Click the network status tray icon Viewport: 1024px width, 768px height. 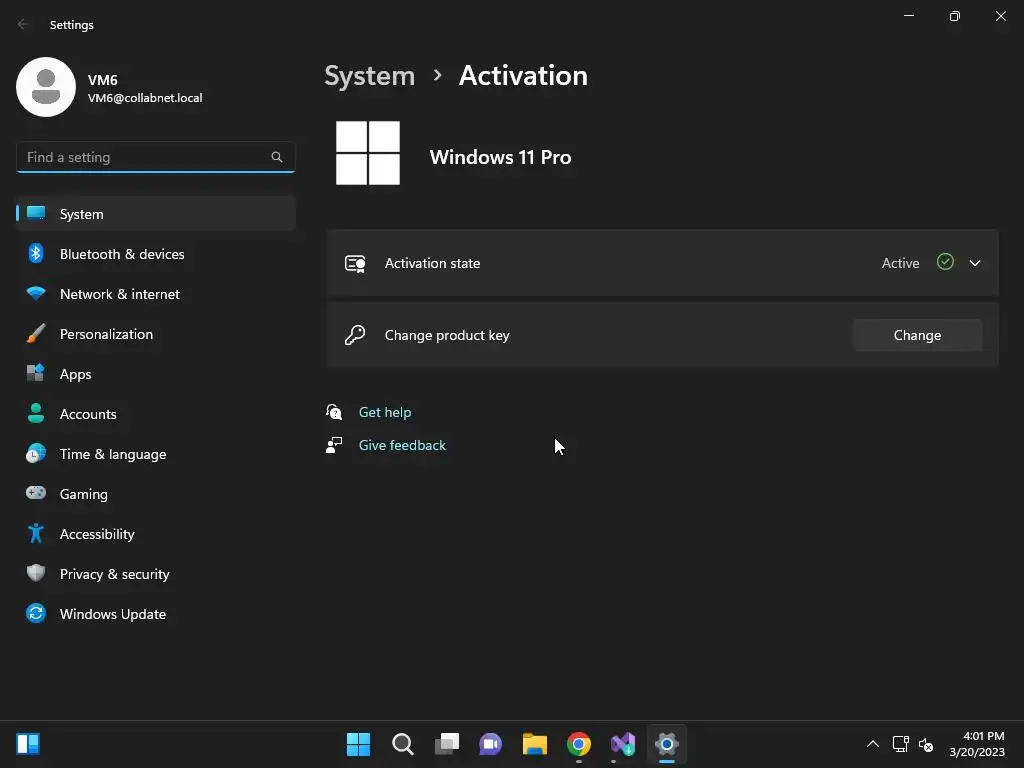[x=901, y=744]
